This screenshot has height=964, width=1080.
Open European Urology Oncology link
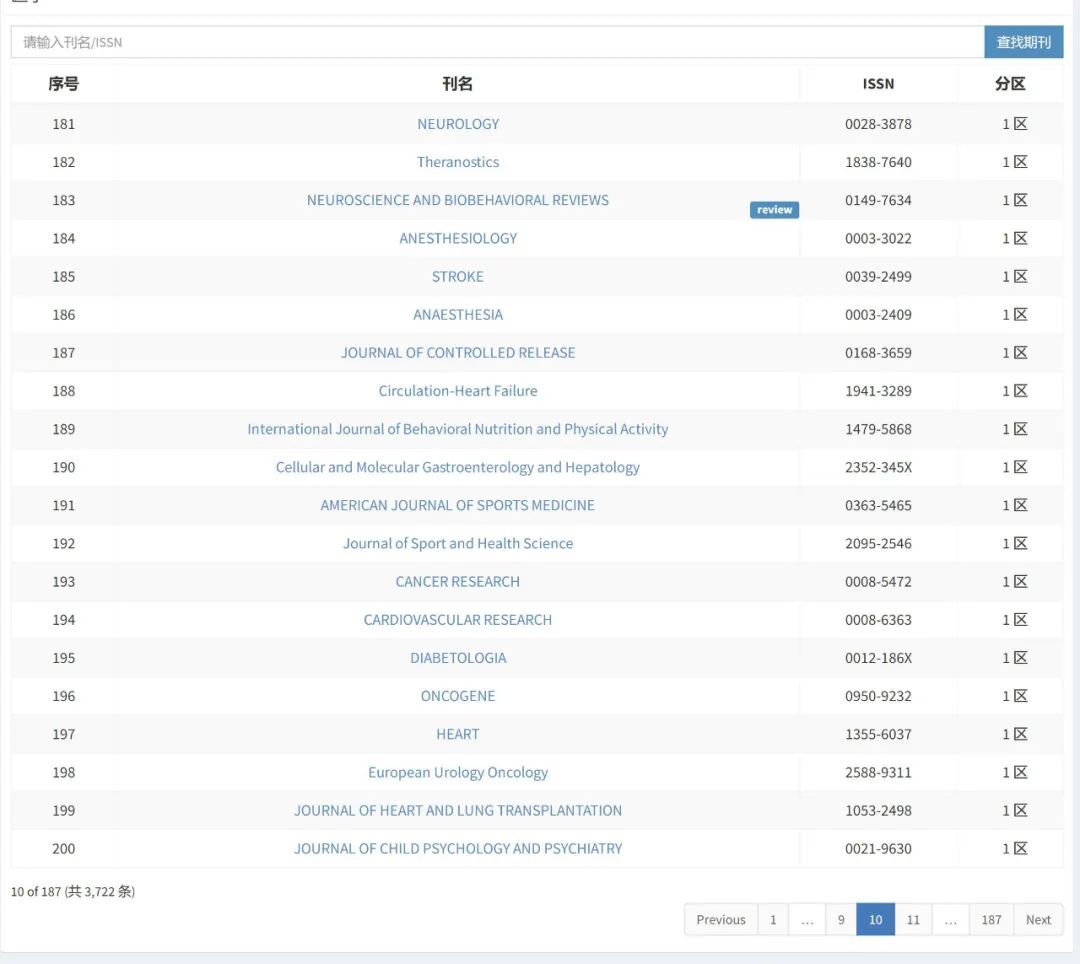click(x=458, y=772)
